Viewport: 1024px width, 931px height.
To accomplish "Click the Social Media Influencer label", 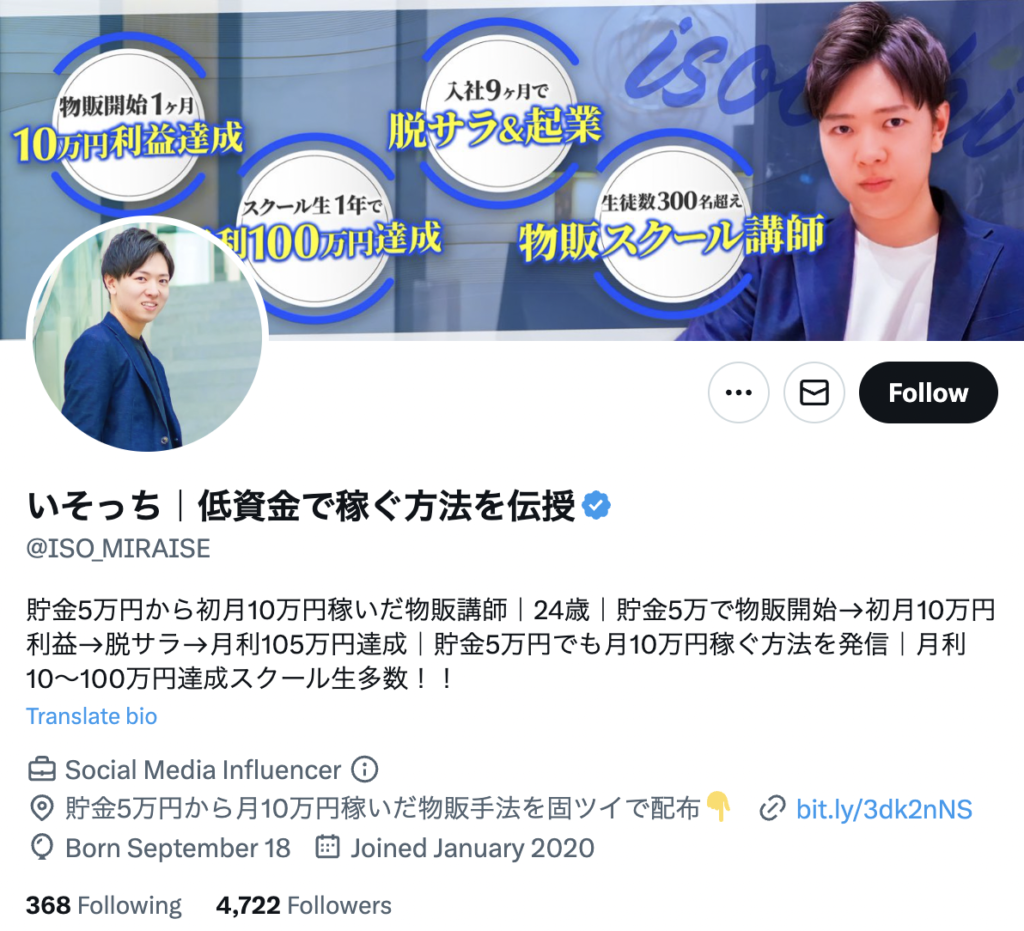I will click(x=203, y=770).
